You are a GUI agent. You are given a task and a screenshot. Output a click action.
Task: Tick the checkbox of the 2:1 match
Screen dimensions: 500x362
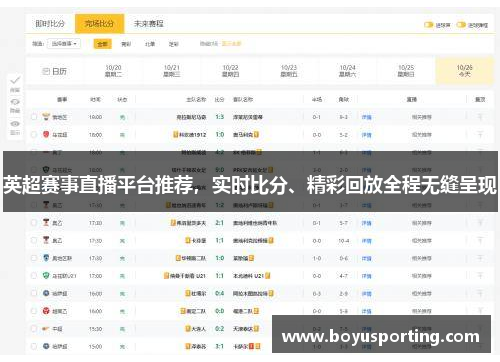(x=34, y=223)
